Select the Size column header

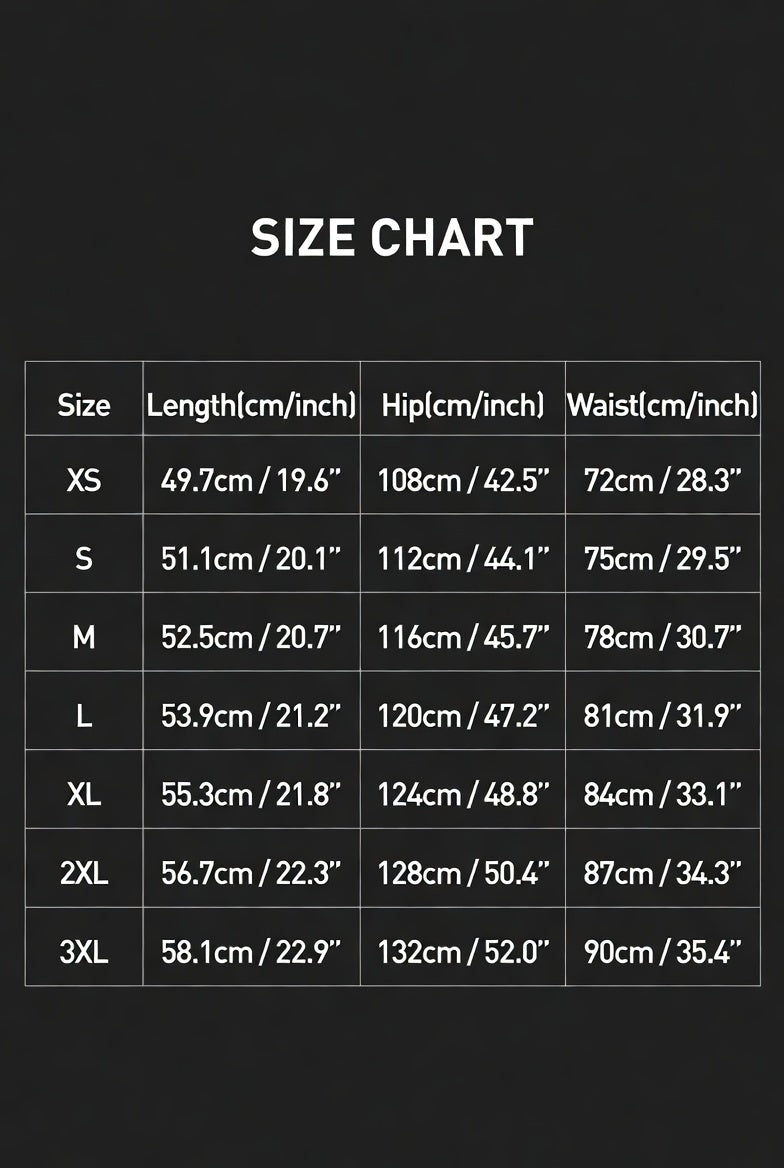[x=83, y=406]
